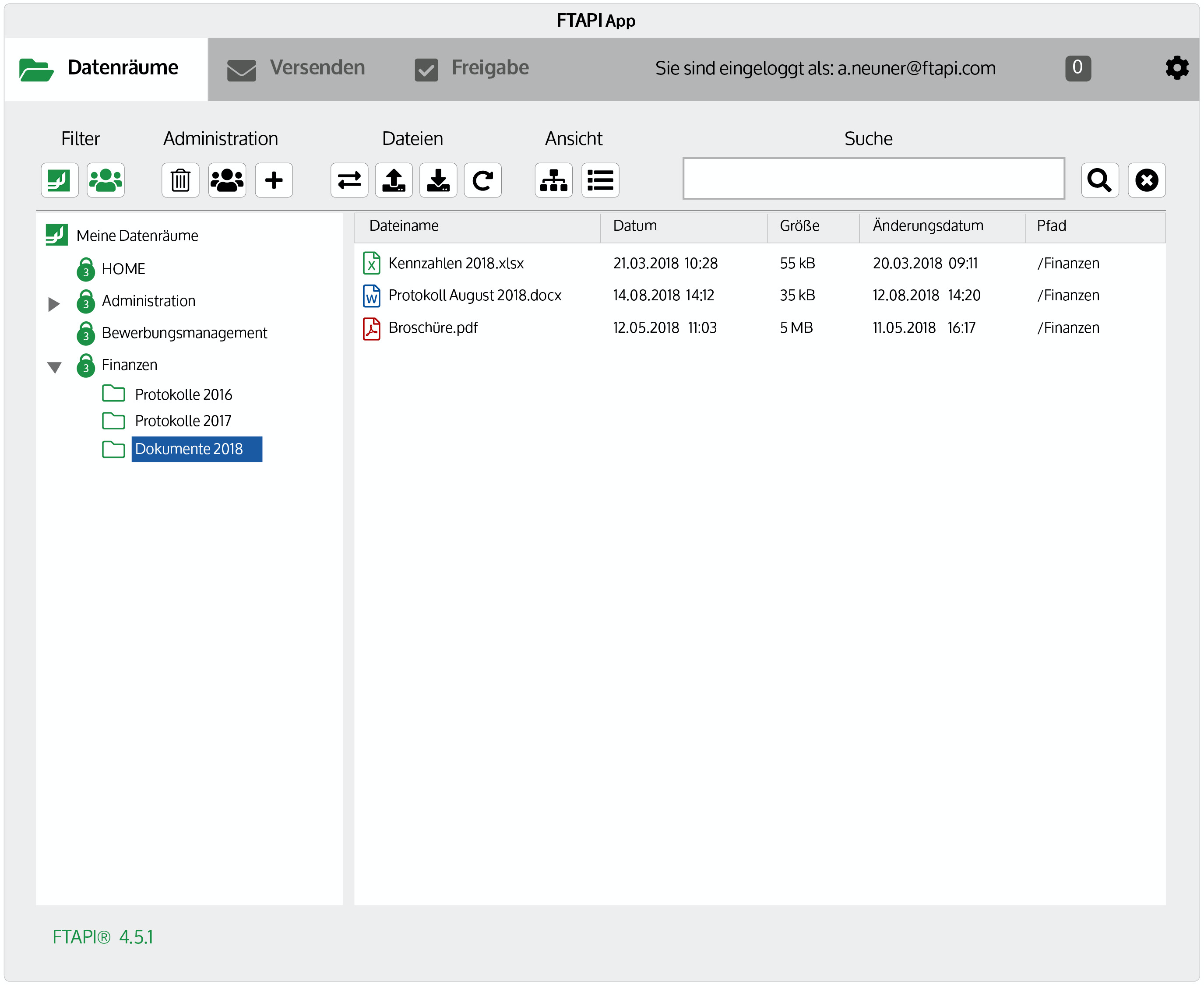The width and height of the screenshot is (1204, 985).
Task: Expand the Administration data room tree node
Action: point(54,304)
